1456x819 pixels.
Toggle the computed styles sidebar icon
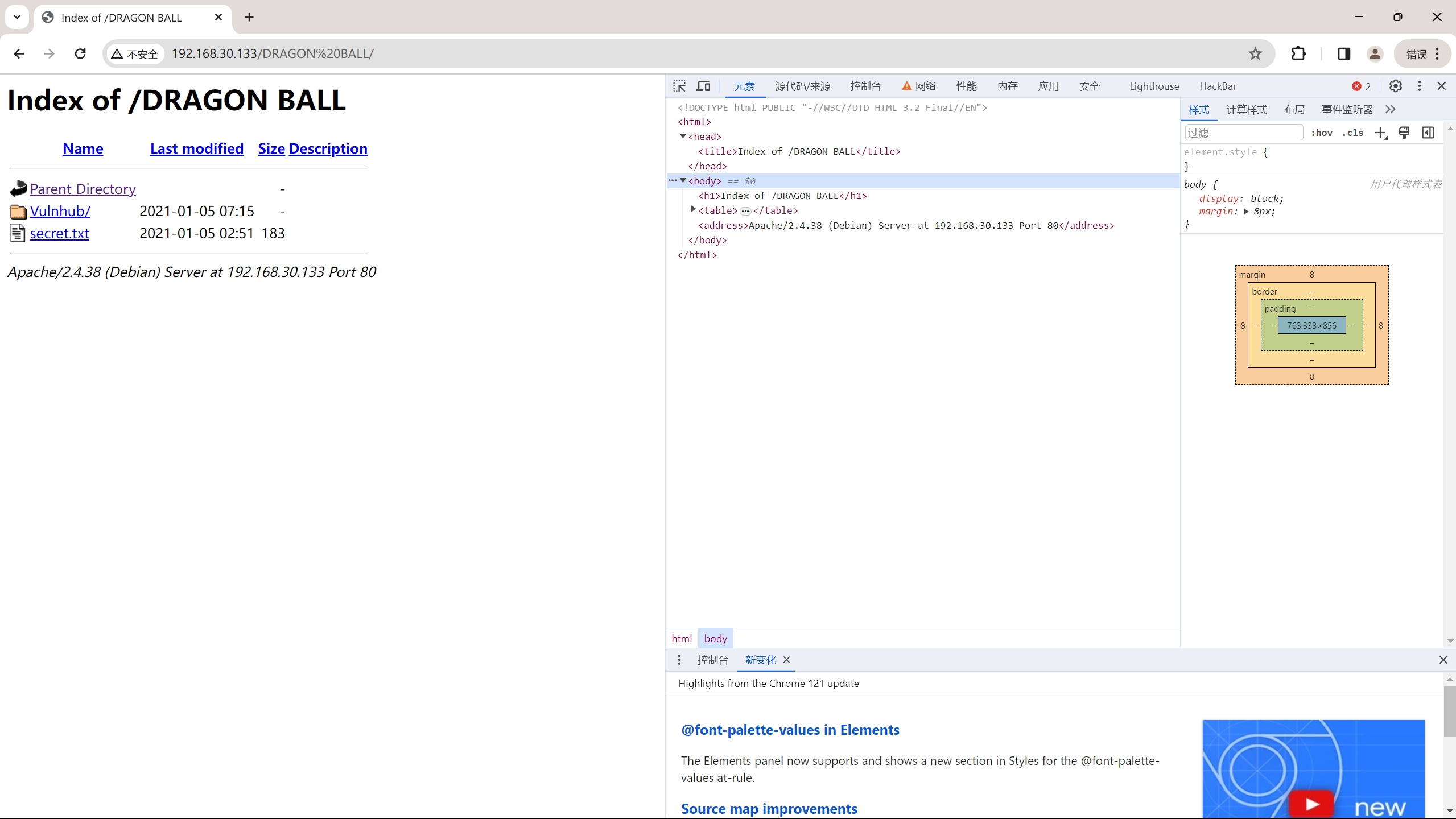point(1428,133)
